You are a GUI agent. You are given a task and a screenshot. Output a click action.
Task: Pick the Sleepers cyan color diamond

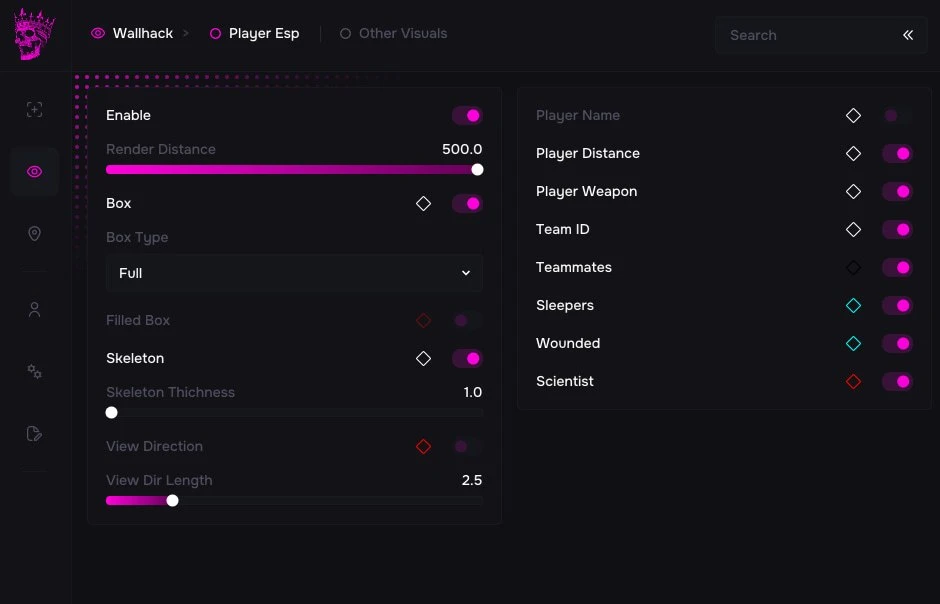(853, 306)
